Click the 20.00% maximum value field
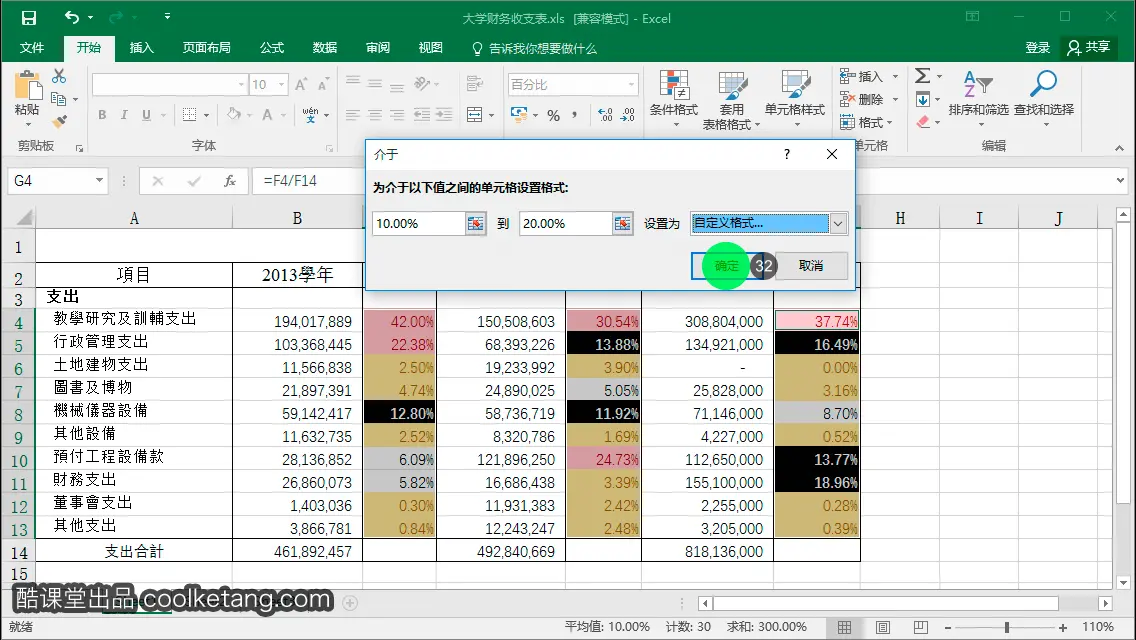Viewport: 1136px width, 640px height. point(566,224)
